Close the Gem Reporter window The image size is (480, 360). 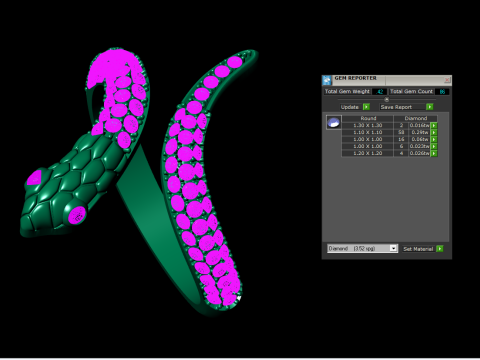pos(447,80)
